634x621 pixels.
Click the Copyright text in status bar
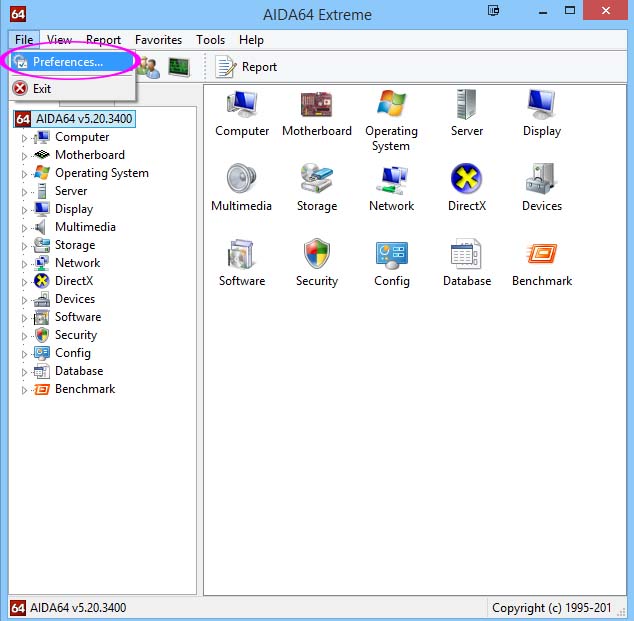pyautogui.click(x=551, y=608)
